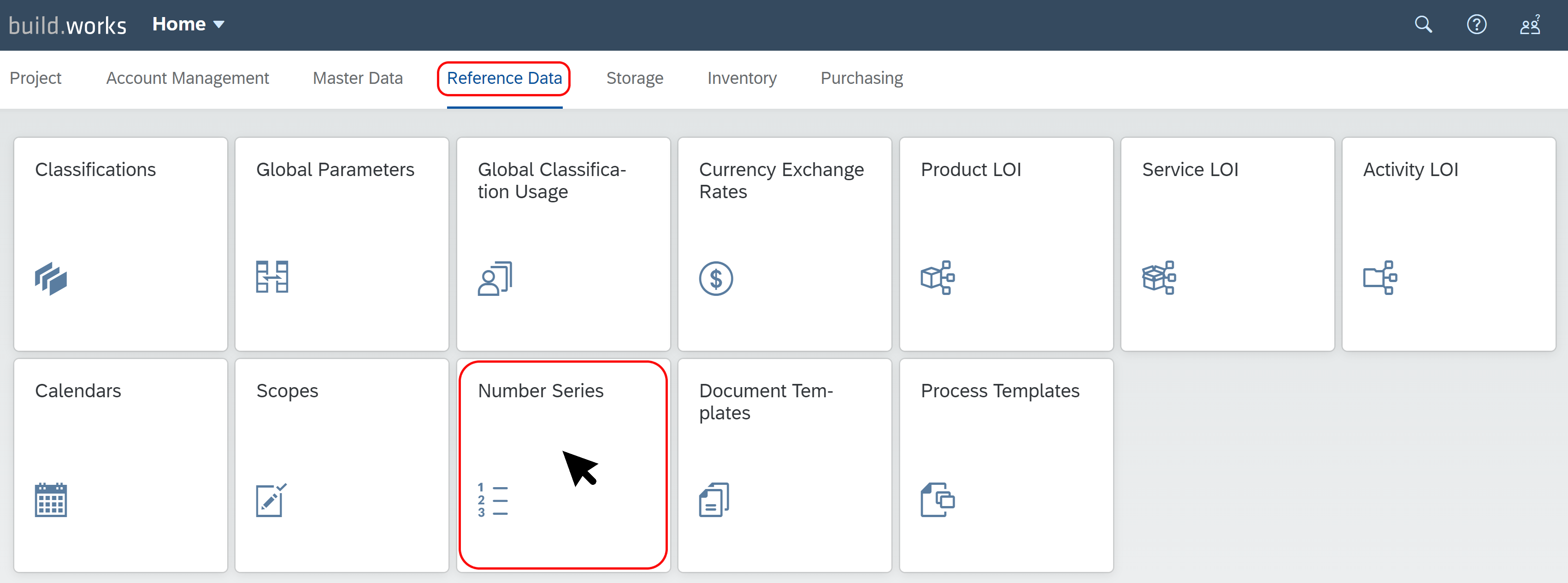
Task: Open the Activity LOI tile title
Action: point(1410,169)
